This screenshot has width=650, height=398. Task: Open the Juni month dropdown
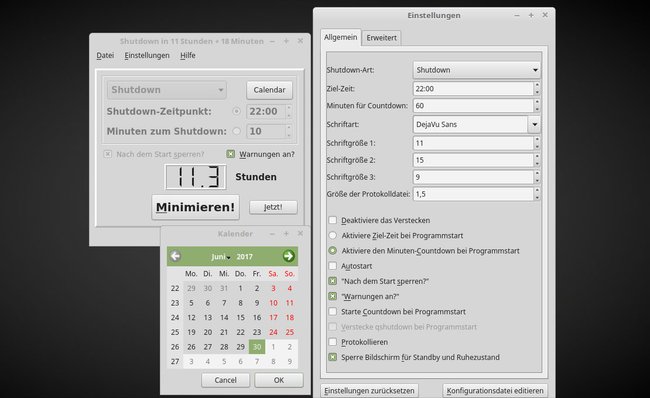(221, 257)
